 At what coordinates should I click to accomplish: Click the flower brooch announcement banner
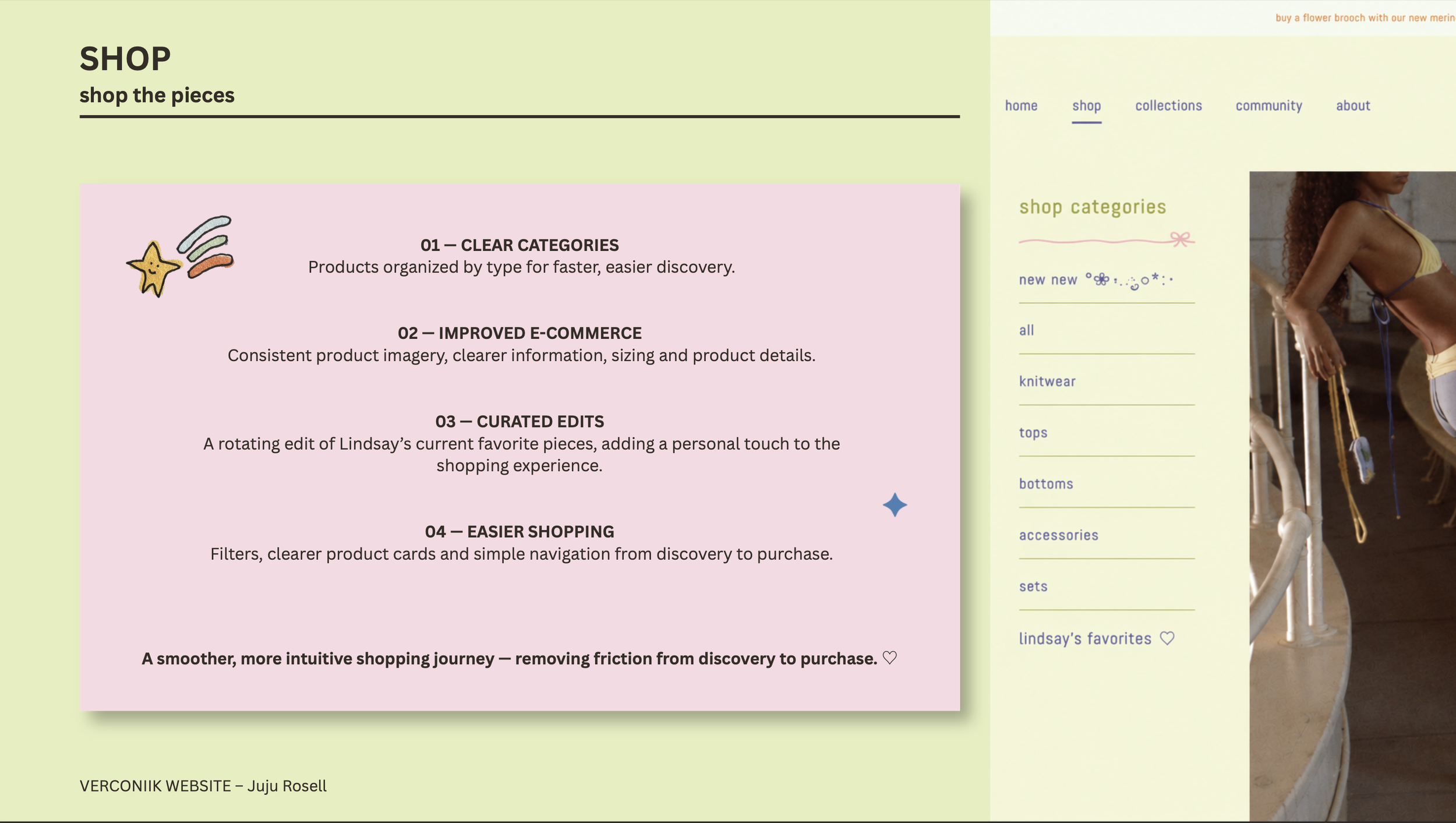(1365, 18)
